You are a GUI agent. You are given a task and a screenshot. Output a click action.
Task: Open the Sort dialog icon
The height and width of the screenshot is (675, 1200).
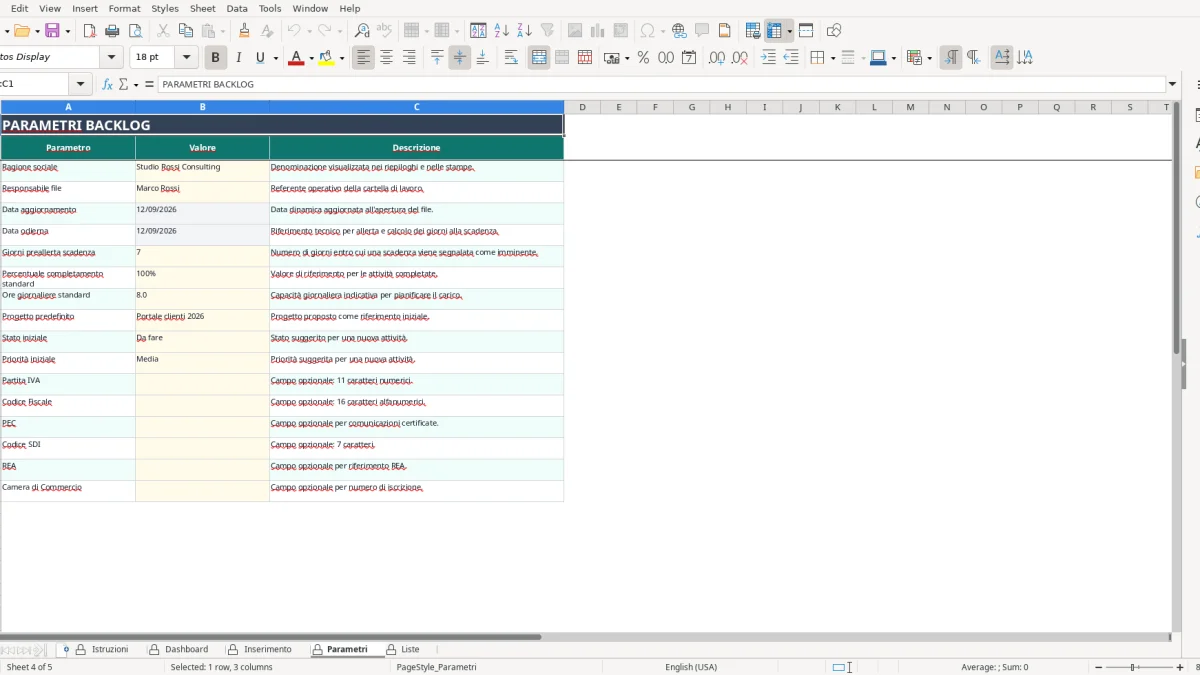click(479, 31)
